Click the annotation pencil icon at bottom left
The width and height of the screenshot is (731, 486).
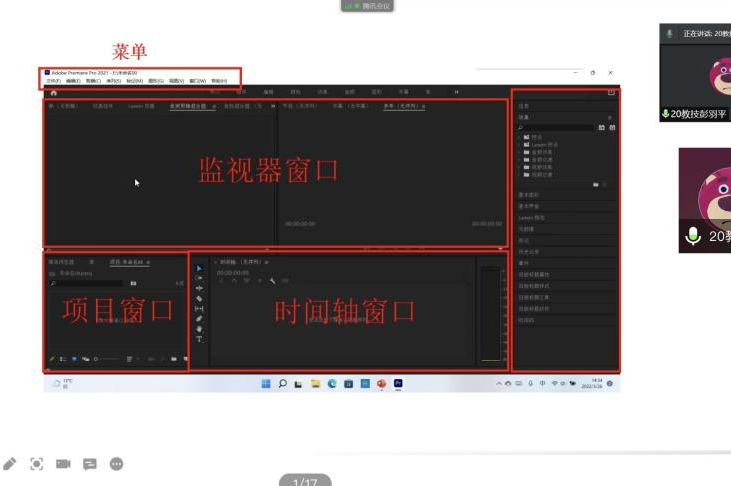pyautogui.click(x=10, y=464)
